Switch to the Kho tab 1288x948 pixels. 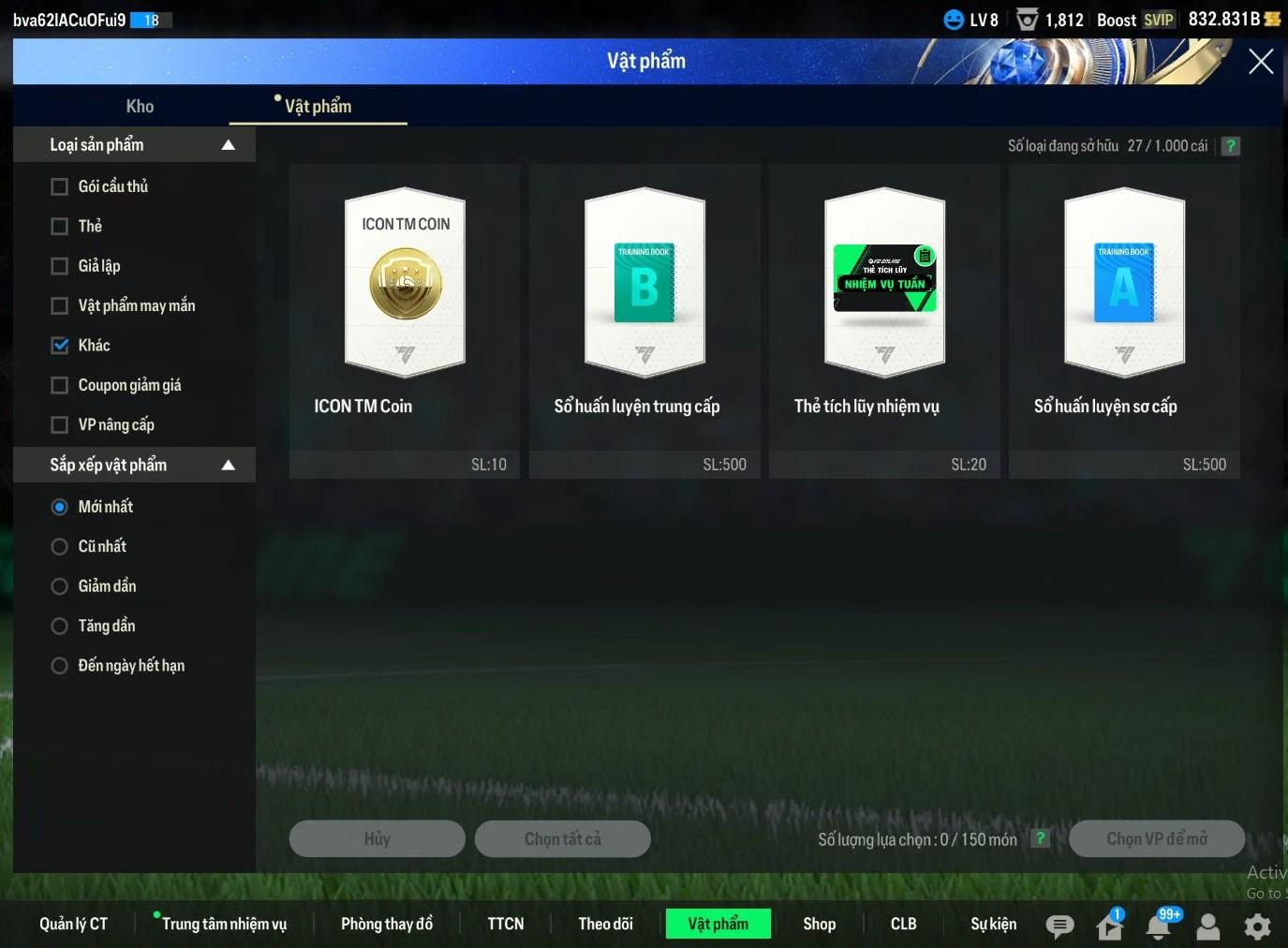point(140,106)
